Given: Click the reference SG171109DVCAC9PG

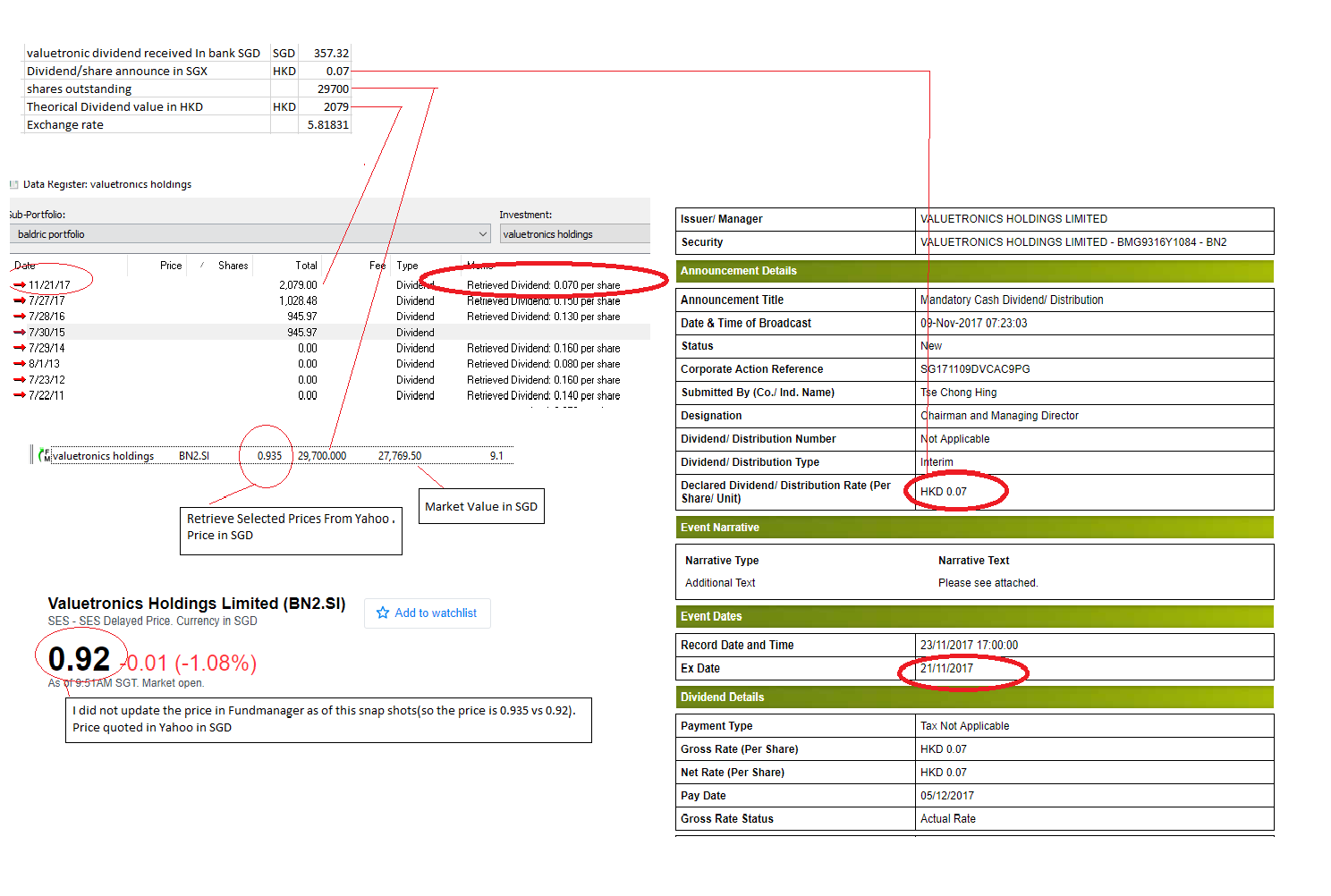Looking at the screenshot, I should pyautogui.click(x=975, y=369).
